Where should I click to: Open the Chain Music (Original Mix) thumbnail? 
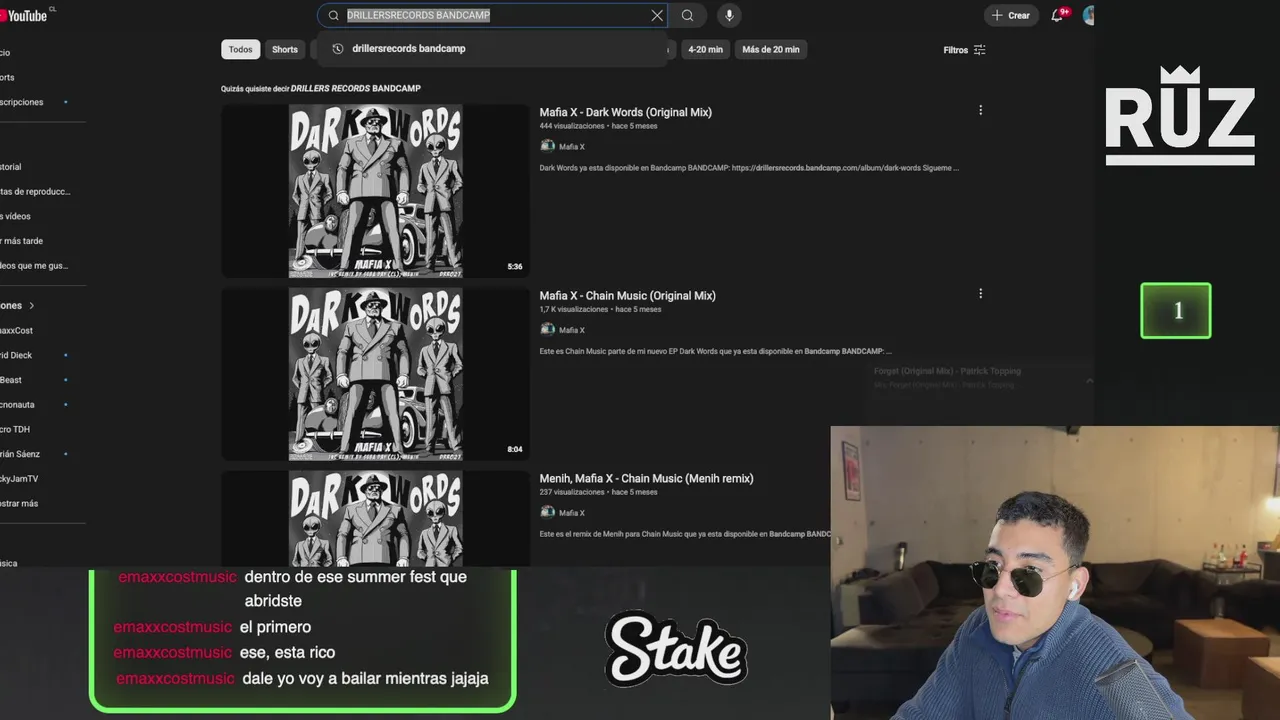tap(375, 374)
